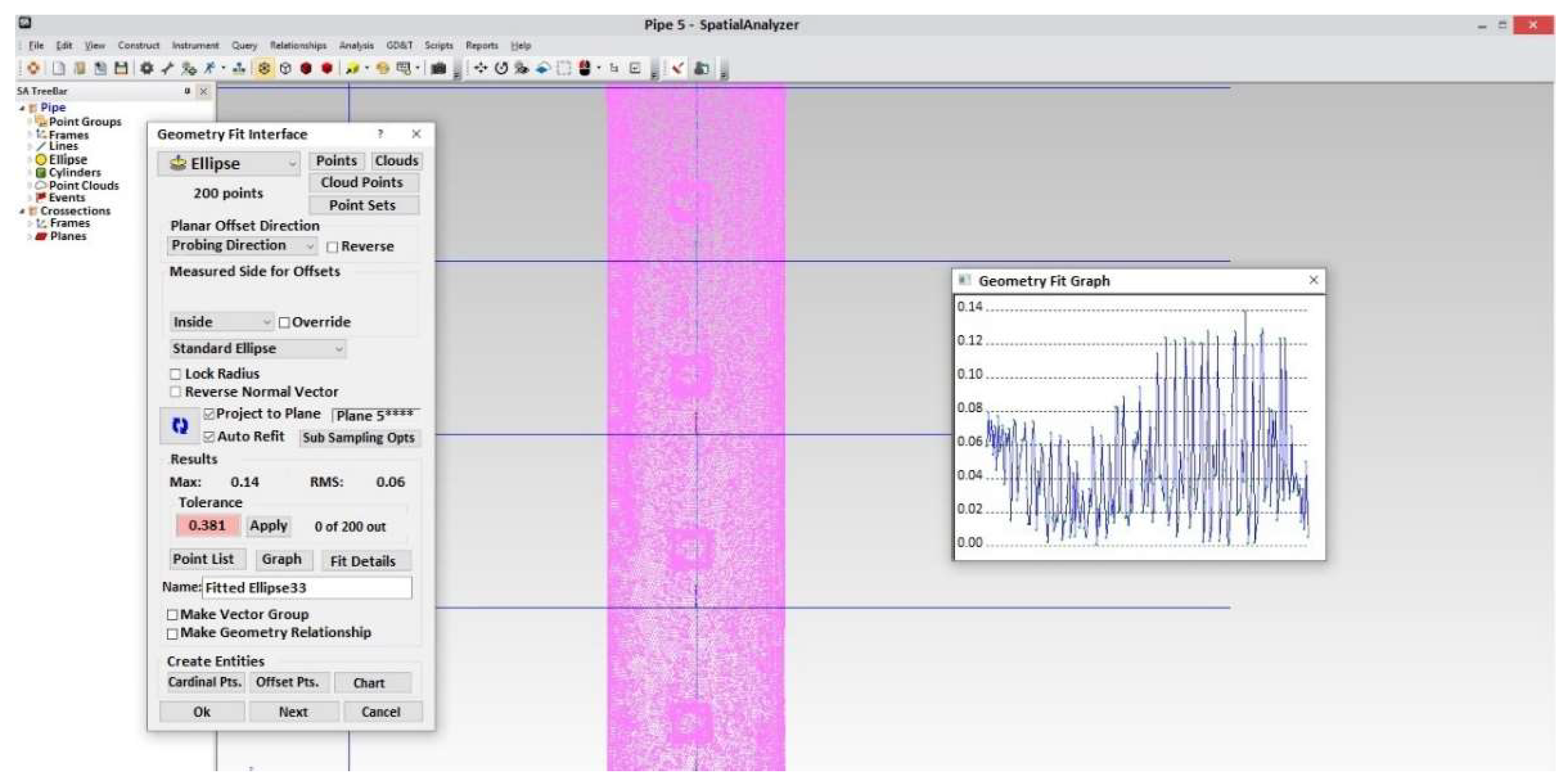Viewport: 1568px width, 784px height.
Task: Click the save (floppy disk) toolbar icon
Action: coord(121,68)
